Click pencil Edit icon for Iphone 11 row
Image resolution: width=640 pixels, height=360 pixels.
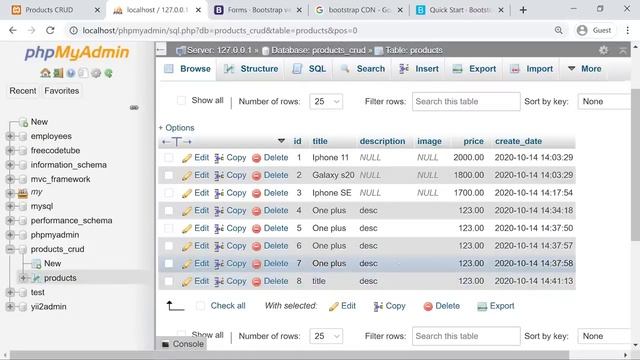click(x=187, y=158)
